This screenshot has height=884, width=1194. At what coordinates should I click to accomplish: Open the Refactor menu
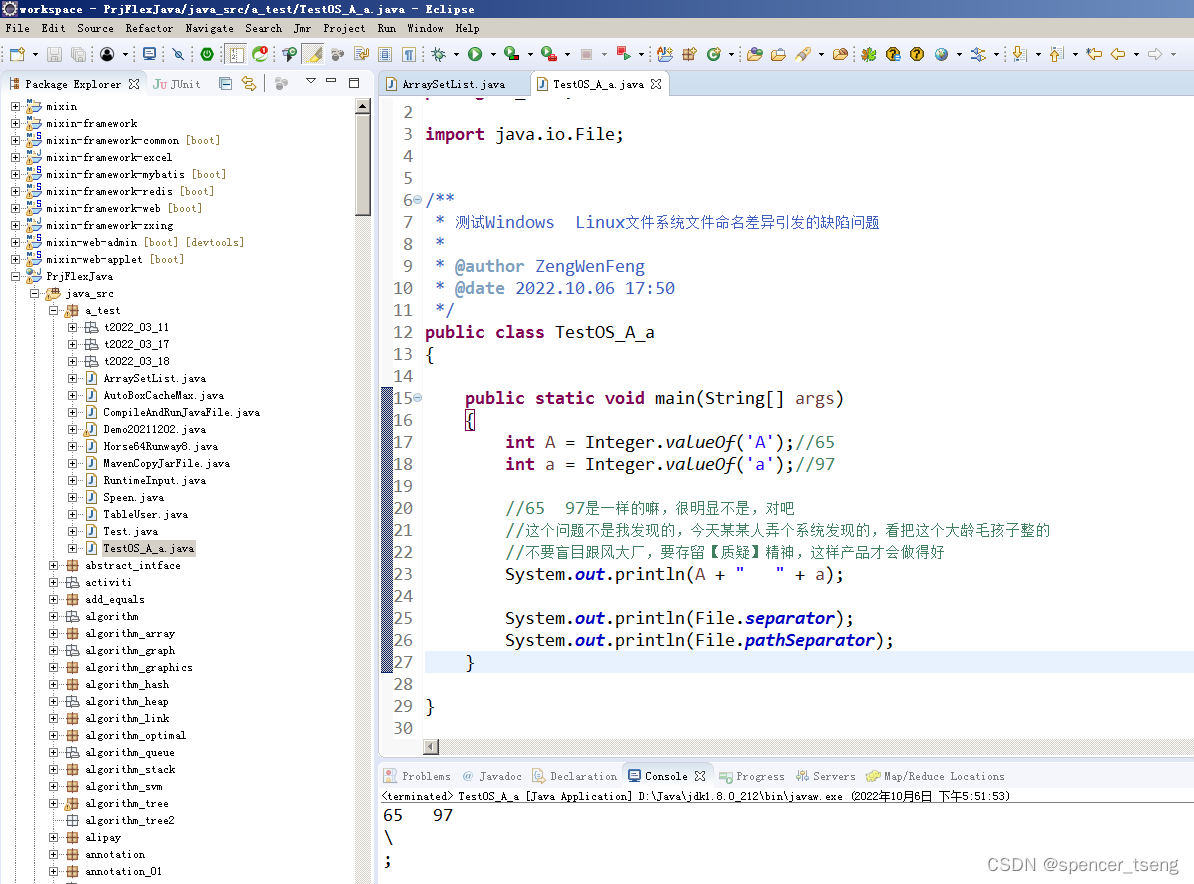(149, 28)
